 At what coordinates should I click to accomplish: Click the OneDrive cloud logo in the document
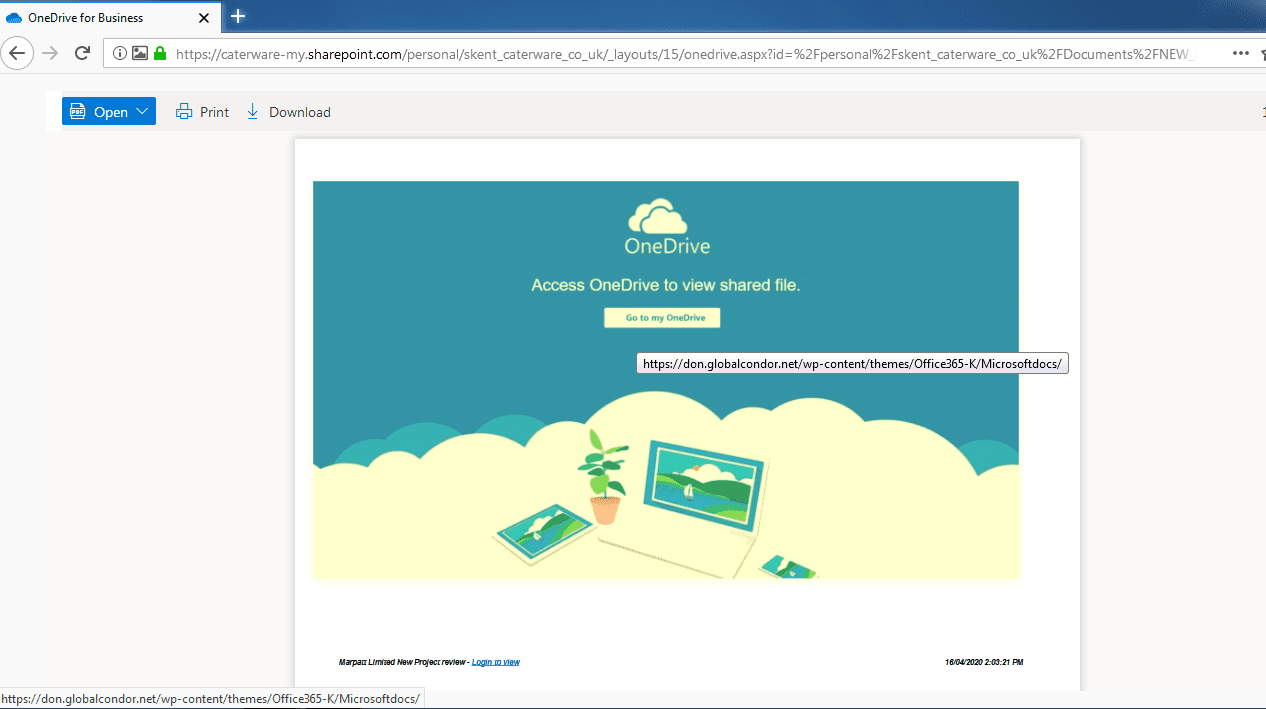pos(658,217)
